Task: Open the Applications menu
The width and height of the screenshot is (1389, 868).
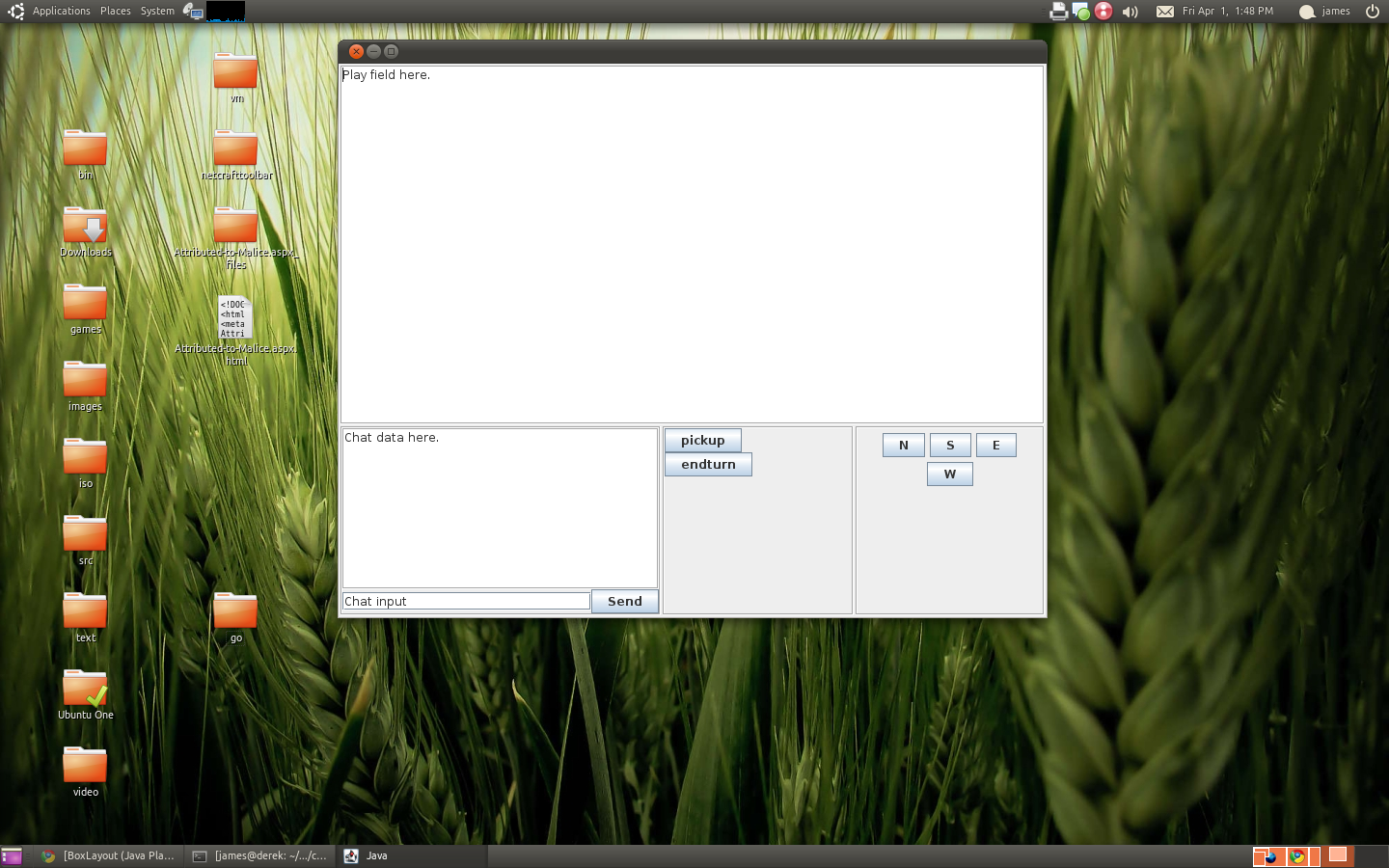Action: [61, 11]
